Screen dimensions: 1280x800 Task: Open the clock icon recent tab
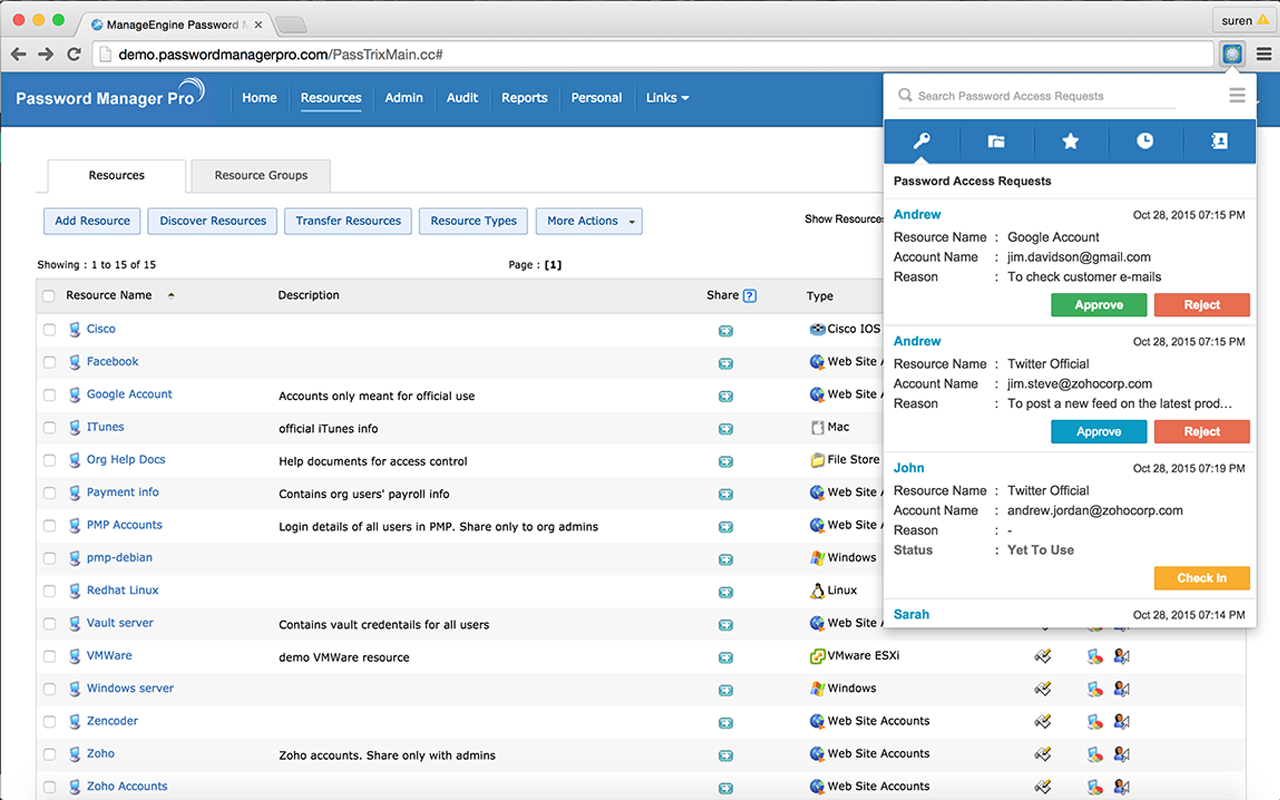point(1145,141)
